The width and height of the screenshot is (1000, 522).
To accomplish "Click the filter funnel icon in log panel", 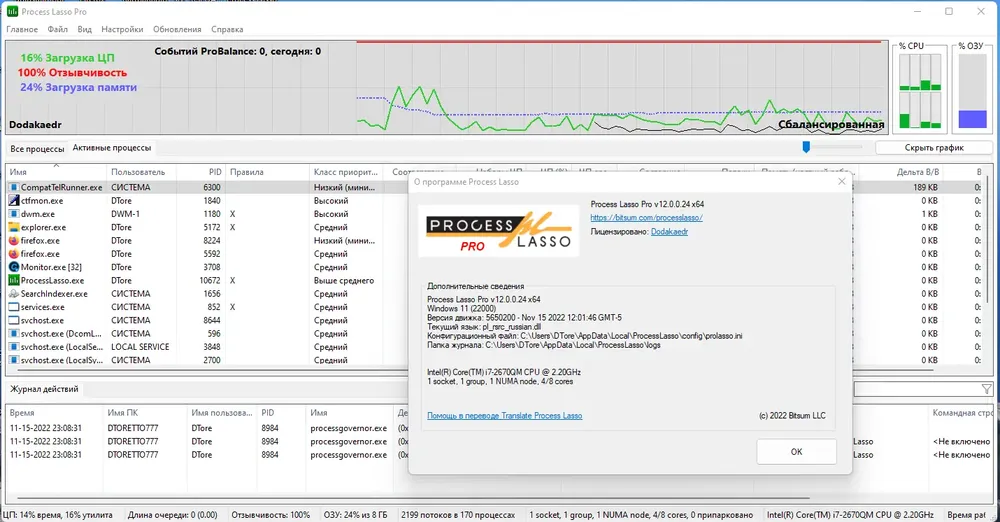I will pos(987,389).
